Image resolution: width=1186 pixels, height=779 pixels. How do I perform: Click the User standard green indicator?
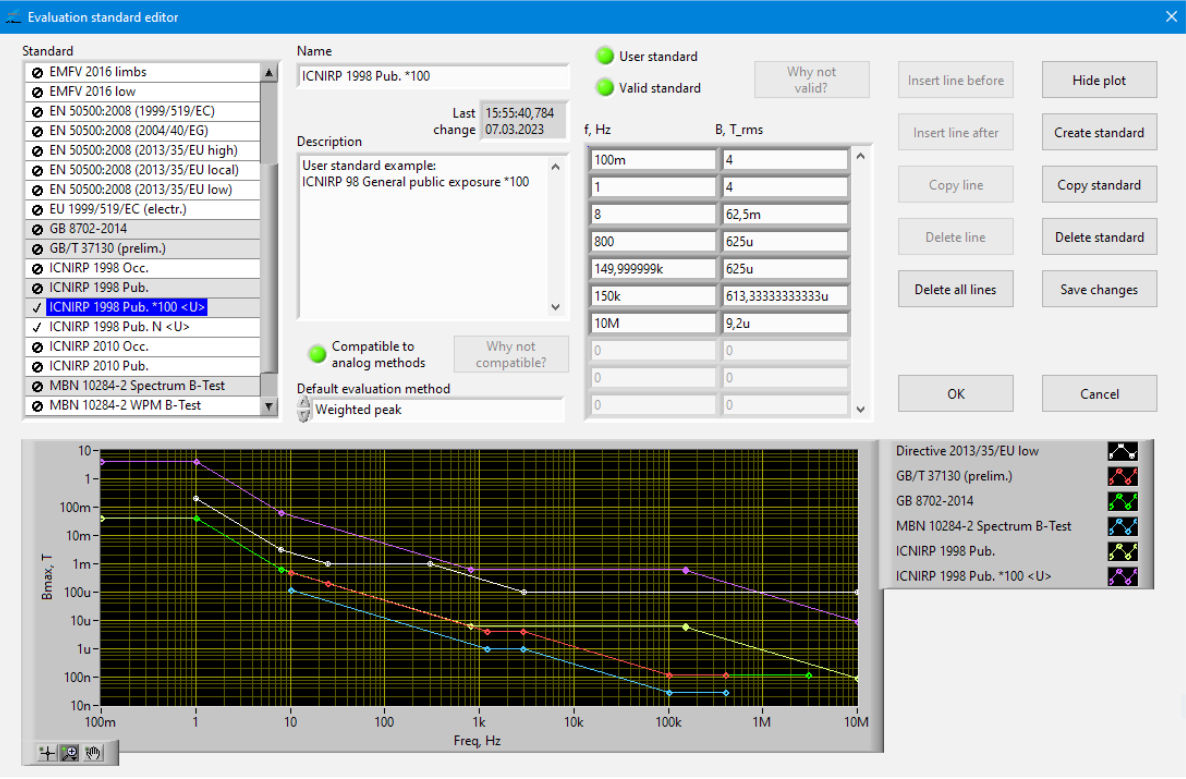pyautogui.click(x=604, y=56)
